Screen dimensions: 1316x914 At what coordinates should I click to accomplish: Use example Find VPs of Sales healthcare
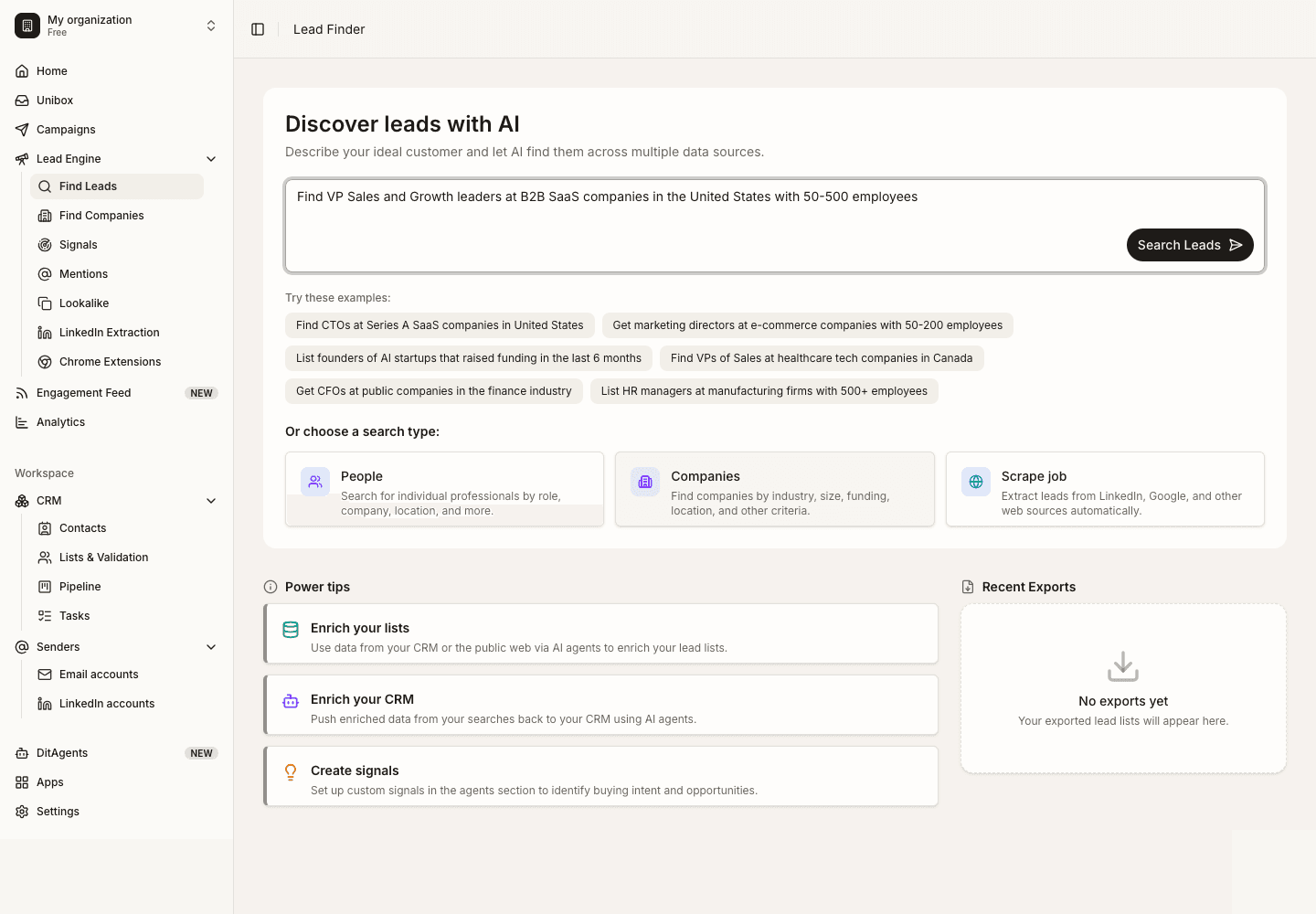point(822,358)
